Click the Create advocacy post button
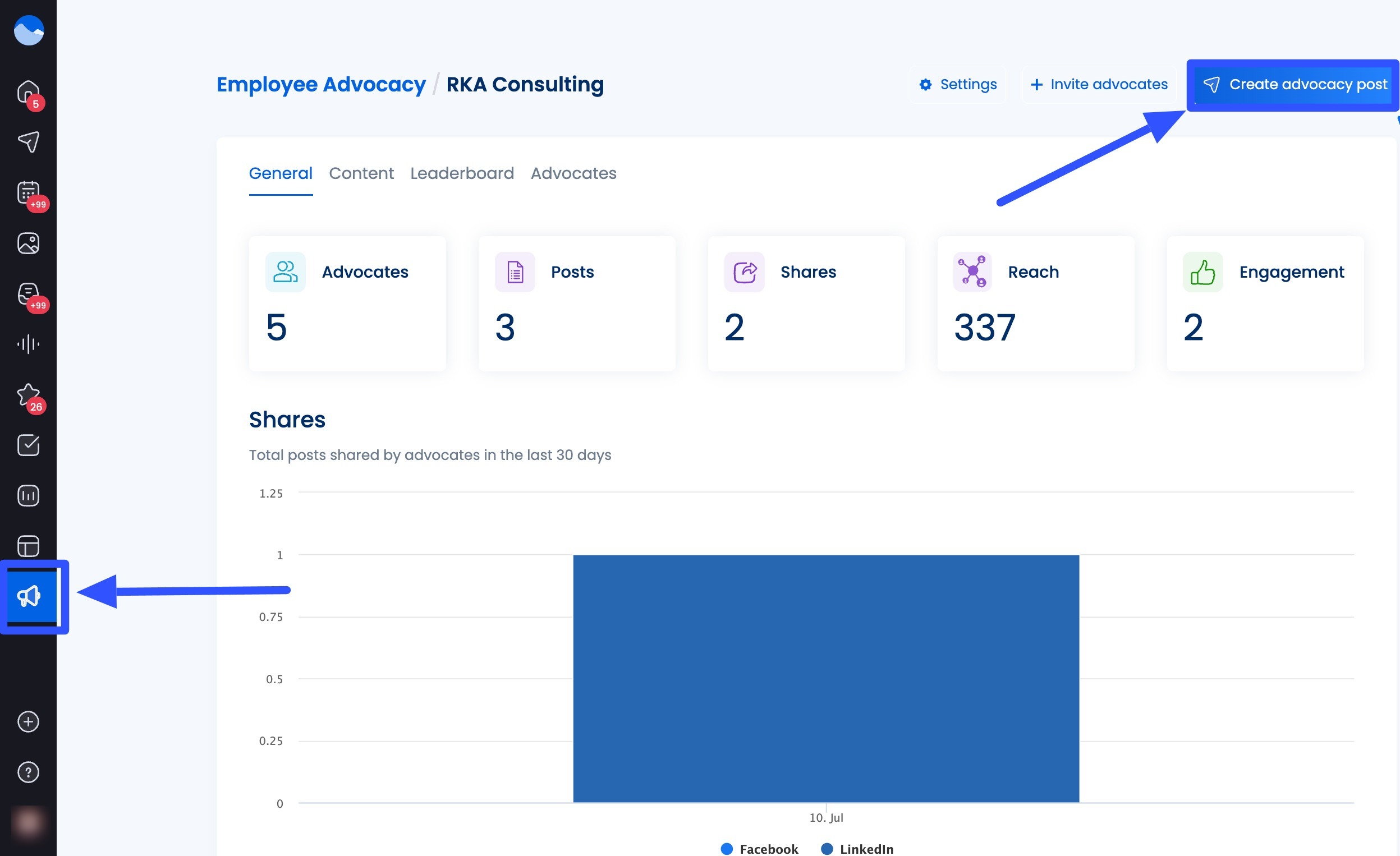The width and height of the screenshot is (1400, 856). click(x=1292, y=85)
